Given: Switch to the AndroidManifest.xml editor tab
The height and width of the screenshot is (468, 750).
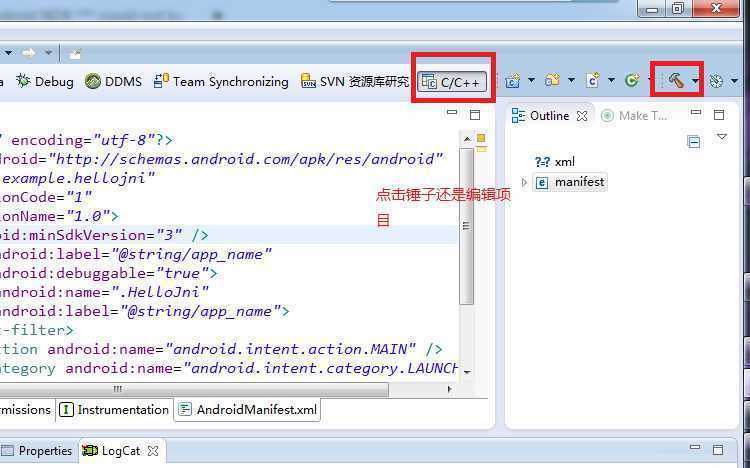Looking at the screenshot, I should tap(247, 410).
